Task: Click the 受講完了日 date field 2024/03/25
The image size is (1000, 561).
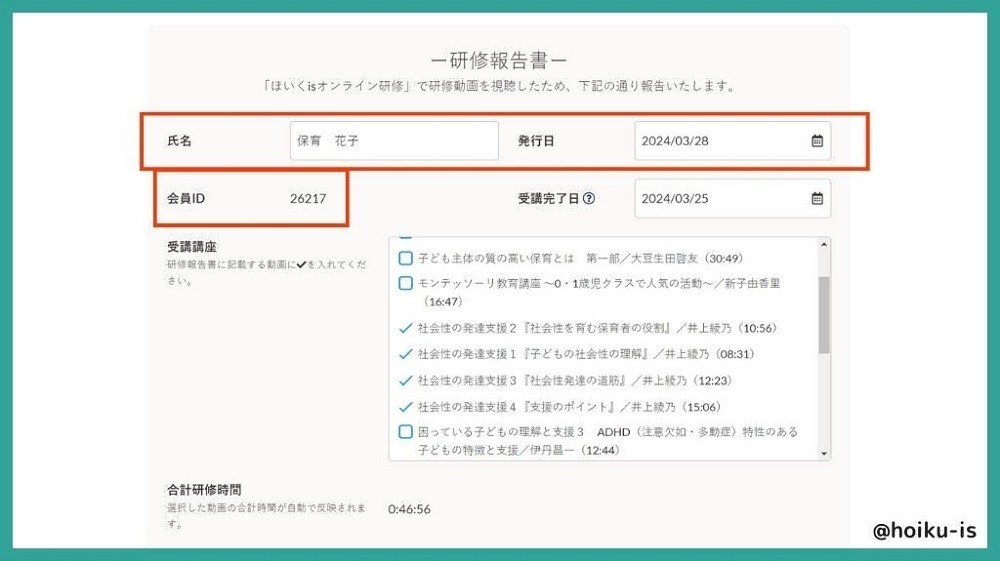Action: (732, 198)
